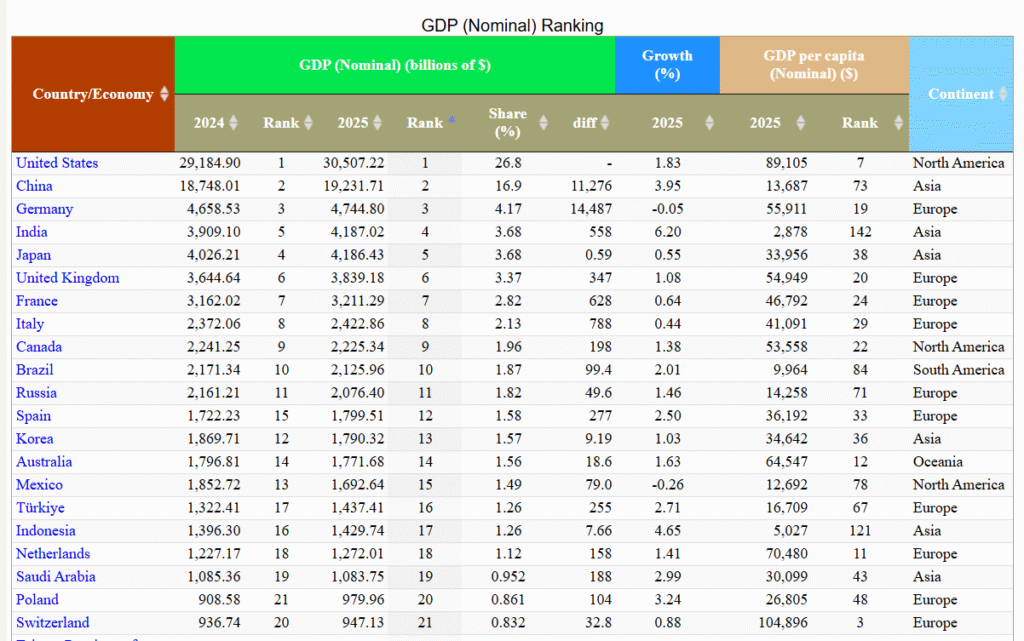
Task: Sort by 2025 GDP Rank arrow
Action: [451, 119]
